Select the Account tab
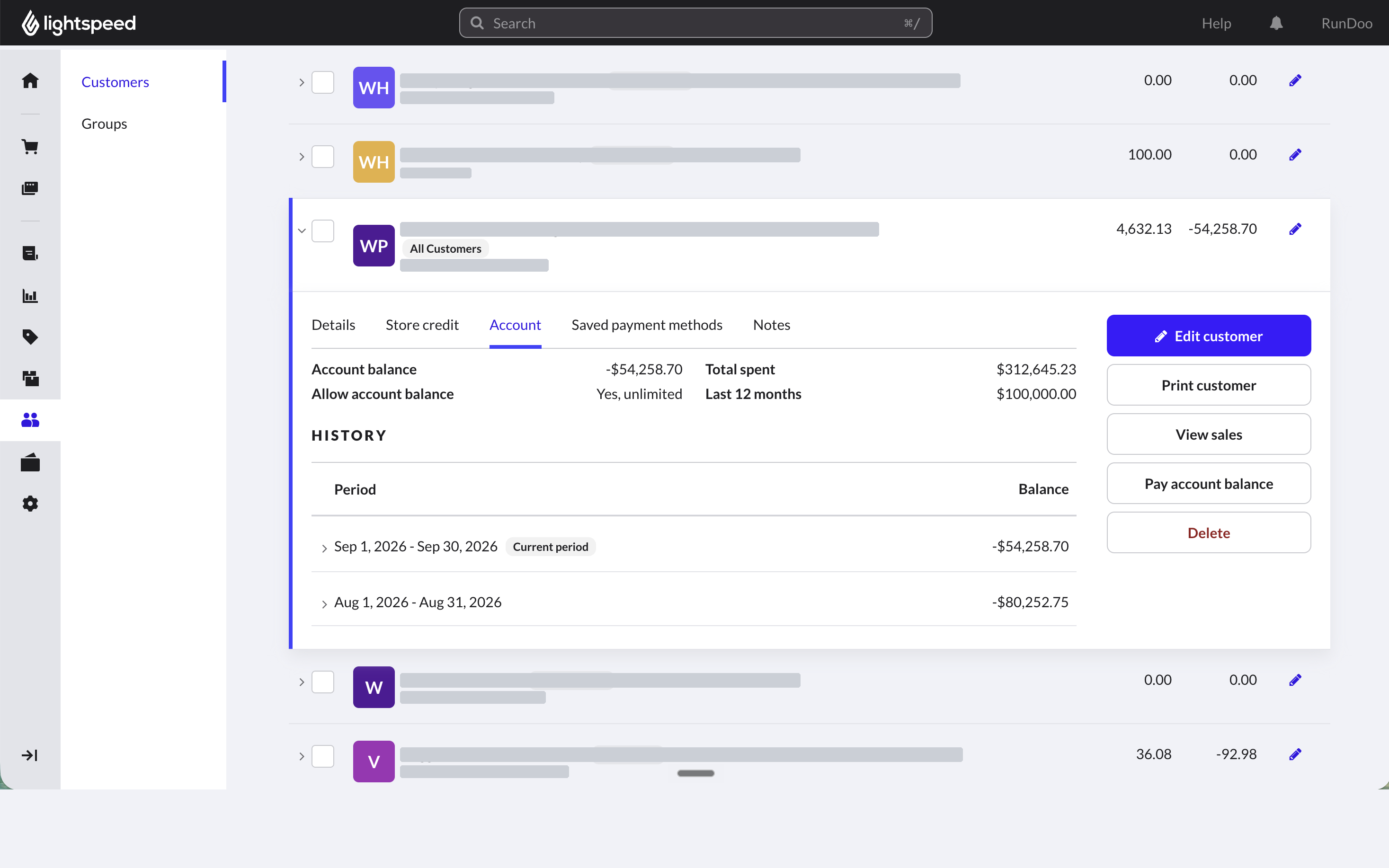1389x868 pixels. tap(515, 325)
